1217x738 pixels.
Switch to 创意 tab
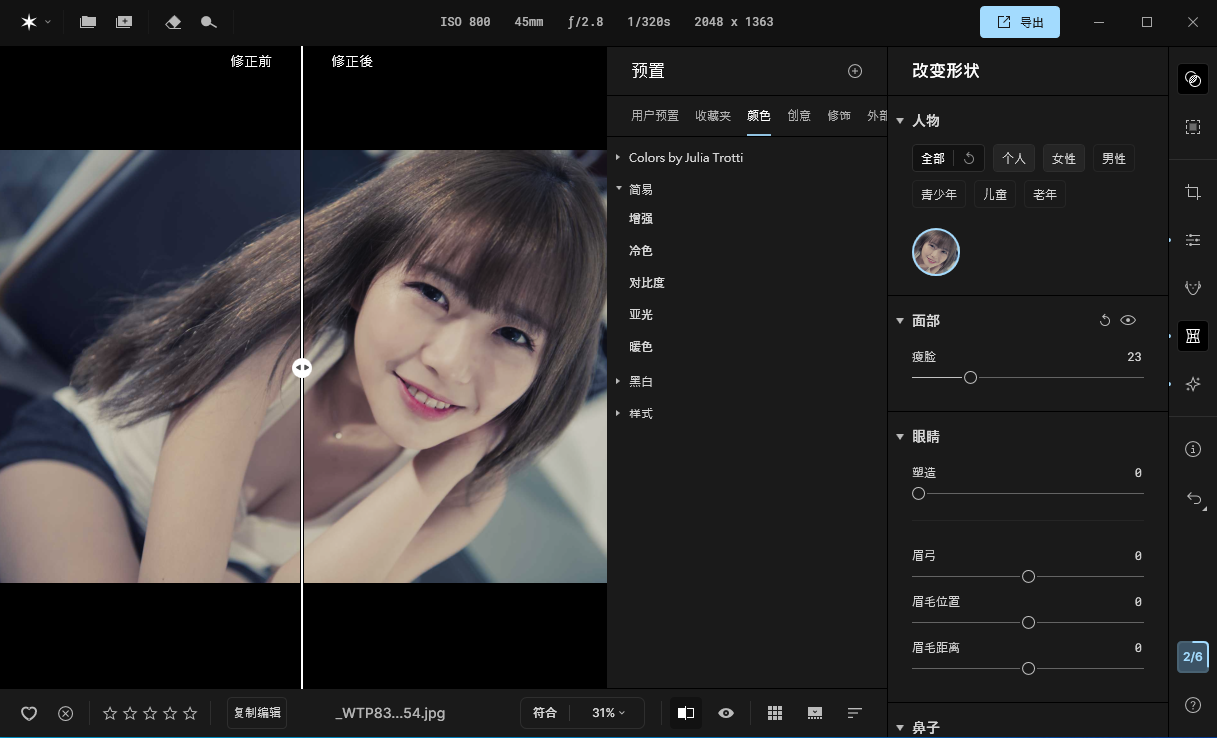pyautogui.click(x=799, y=116)
